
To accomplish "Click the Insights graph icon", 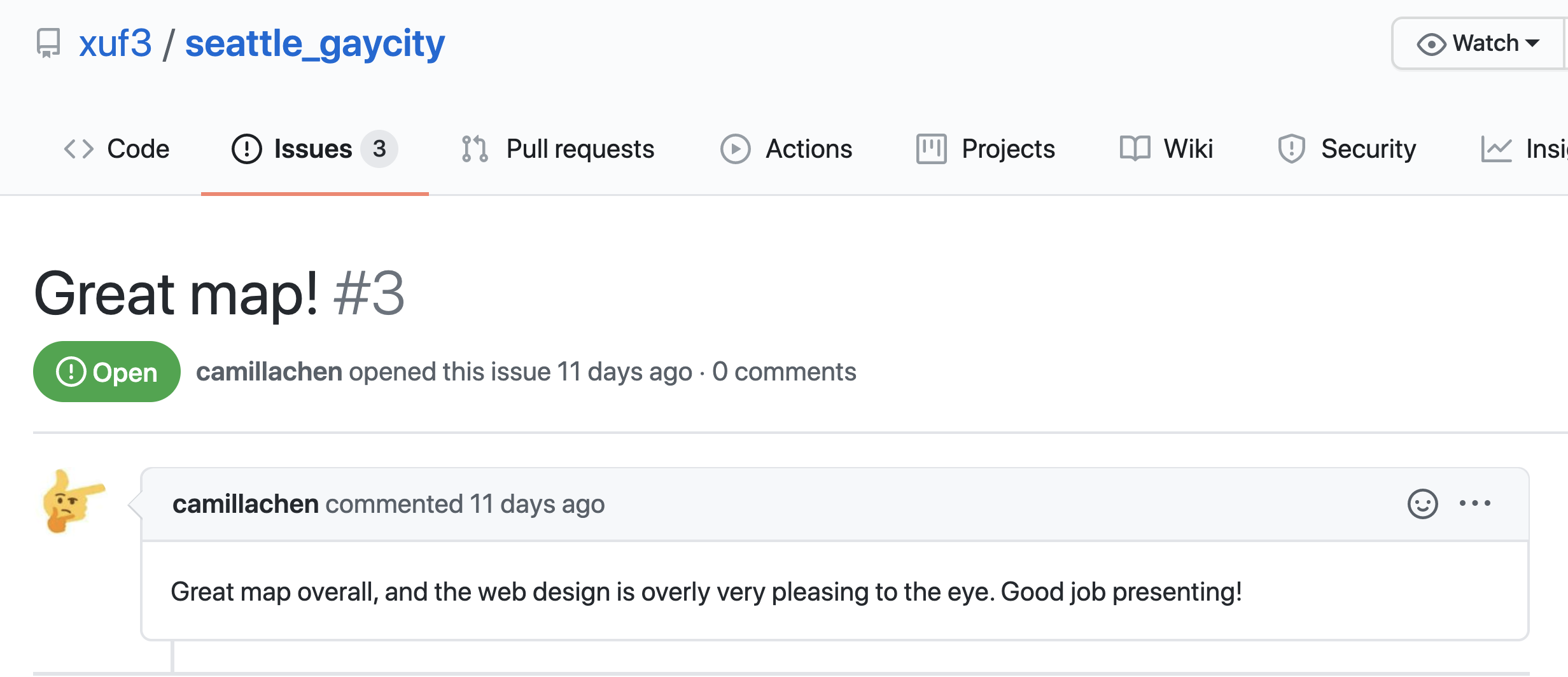I will (x=1496, y=149).
